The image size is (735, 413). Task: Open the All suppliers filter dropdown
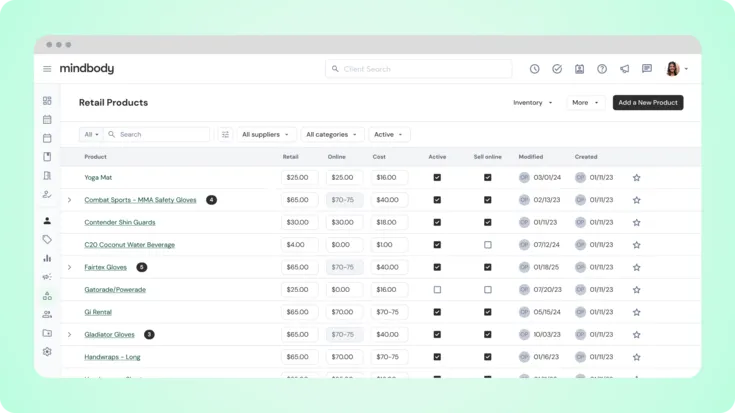pos(266,135)
